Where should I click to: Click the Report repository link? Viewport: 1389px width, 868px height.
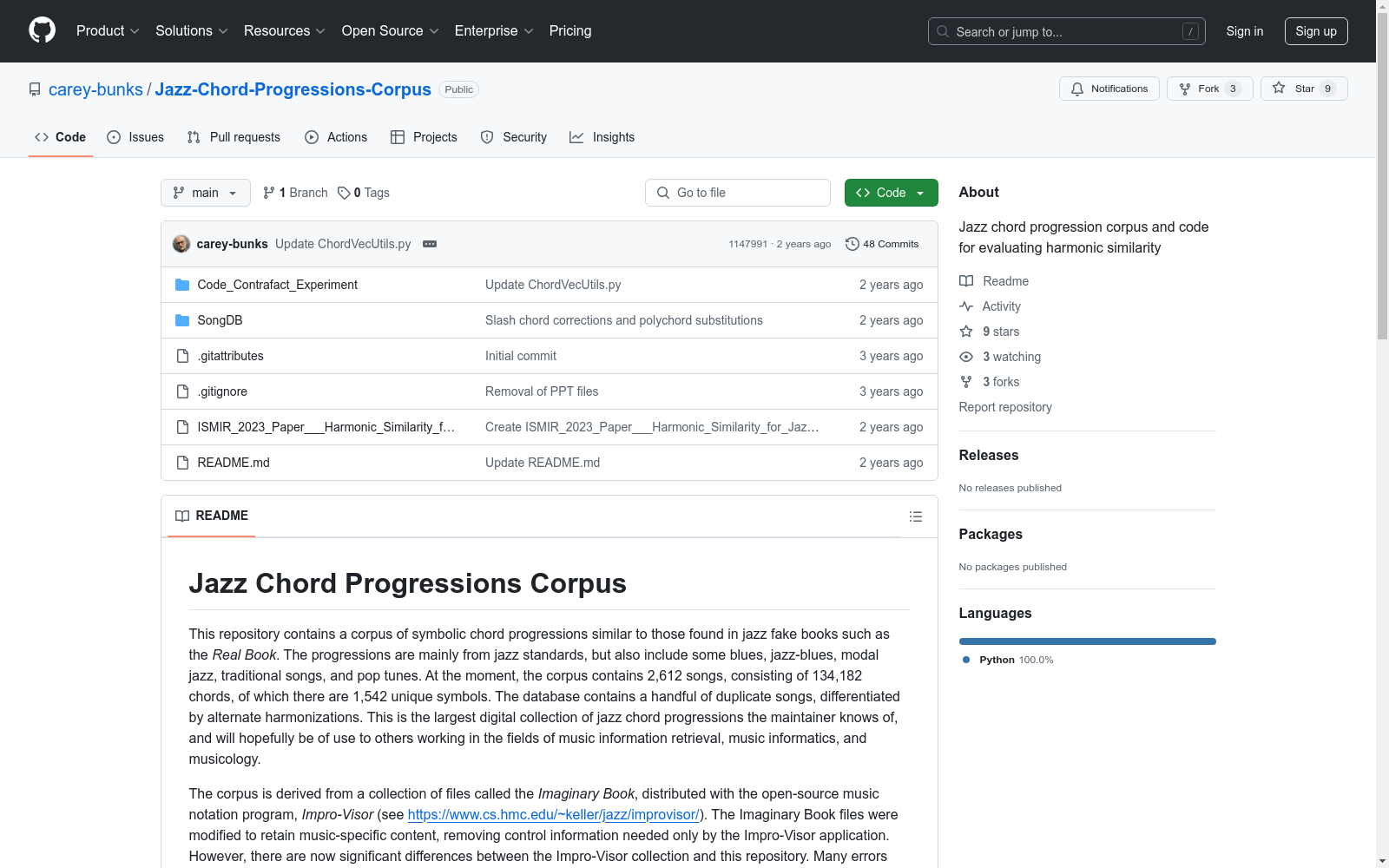(x=1005, y=407)
